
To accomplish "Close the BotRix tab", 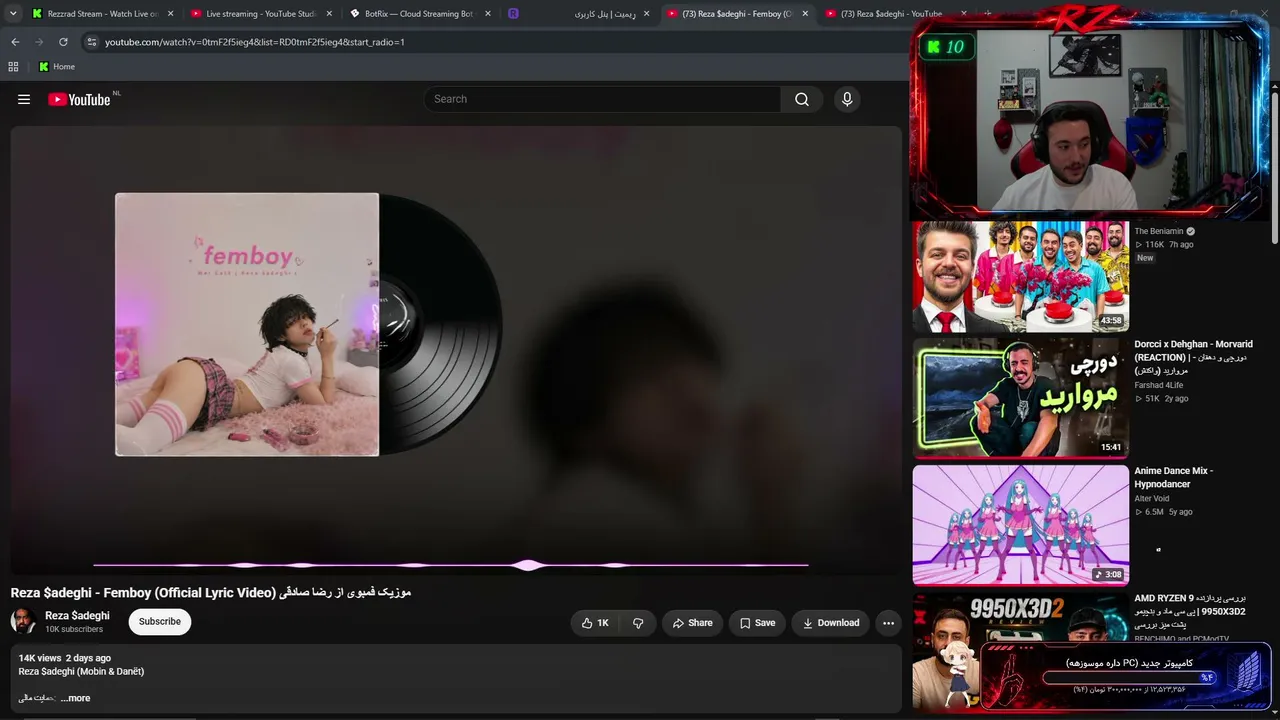I will click(487, 14).
